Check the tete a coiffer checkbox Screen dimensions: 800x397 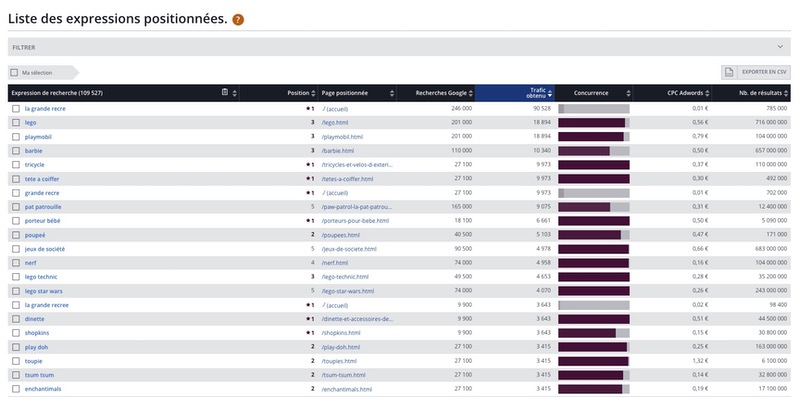coord(16,179)
